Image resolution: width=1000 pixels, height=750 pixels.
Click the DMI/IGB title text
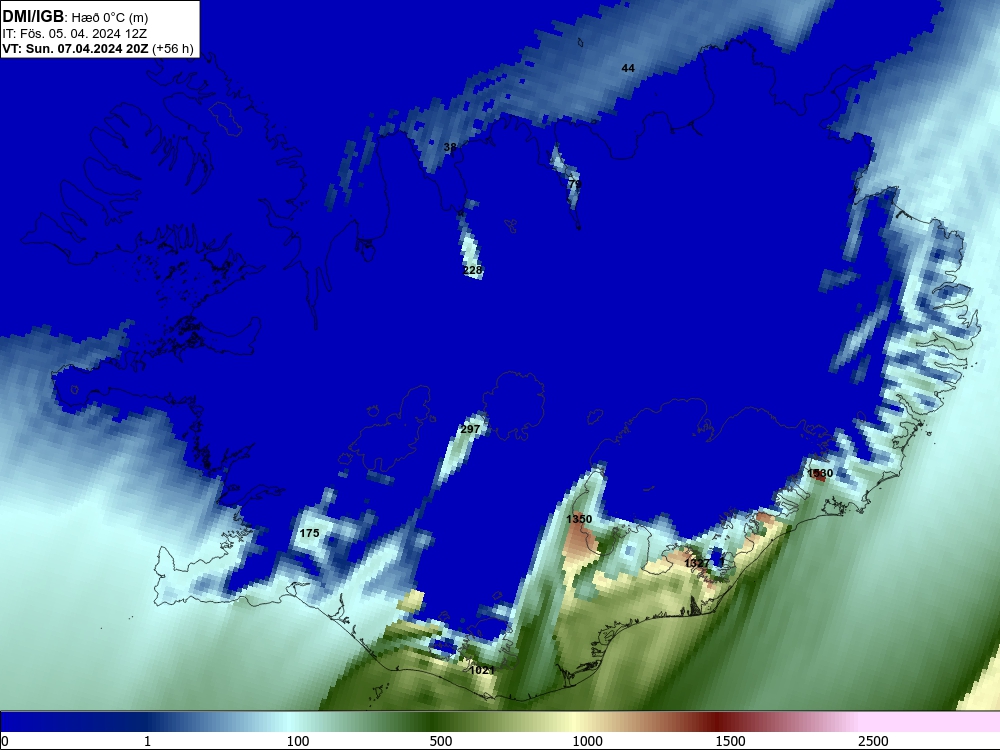pos(33,17)
